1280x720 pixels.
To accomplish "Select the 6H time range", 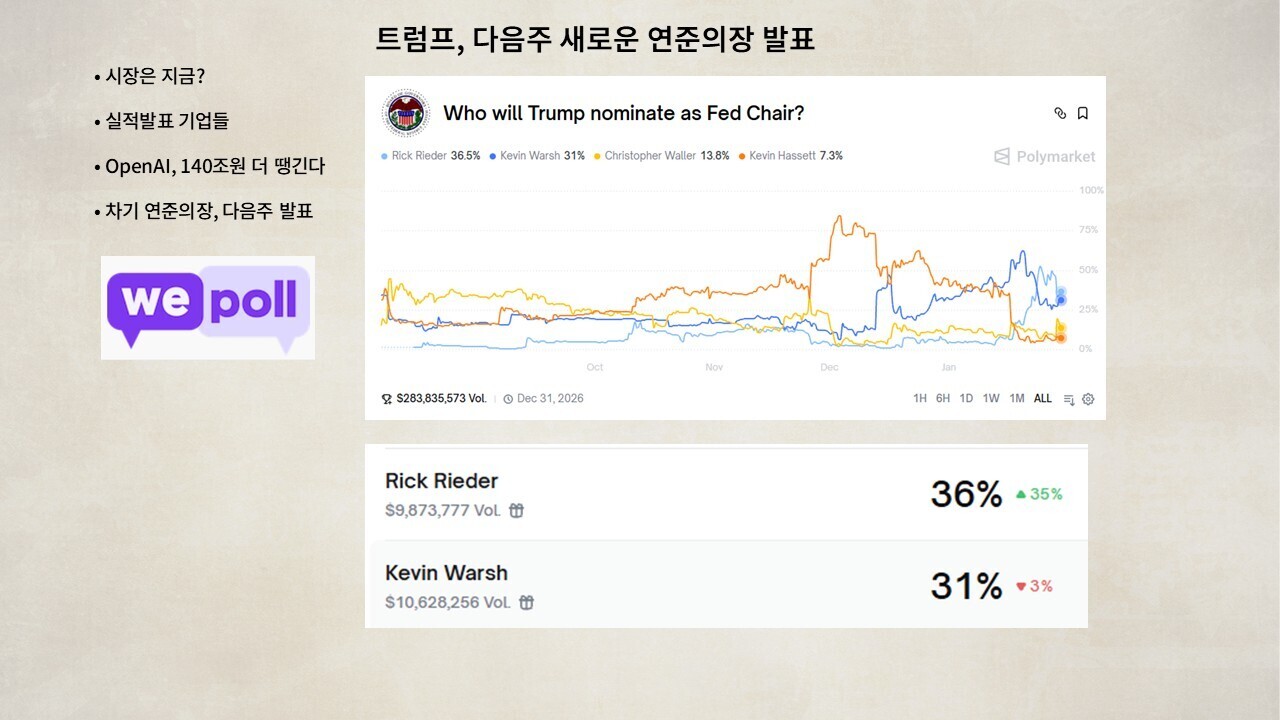I will [x=943, y=398].
